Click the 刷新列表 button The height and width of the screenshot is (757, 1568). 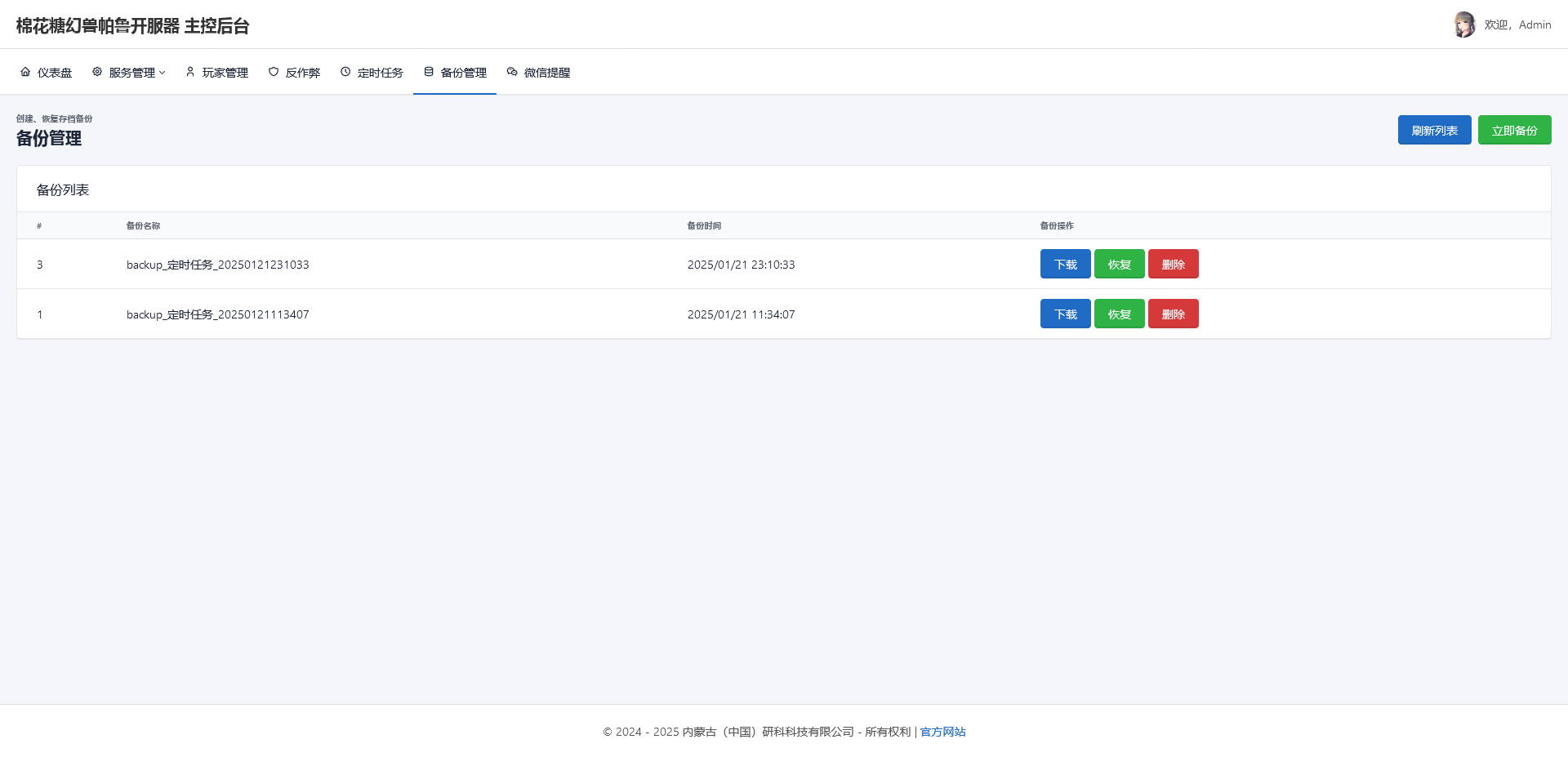[x=1434, y=129]
